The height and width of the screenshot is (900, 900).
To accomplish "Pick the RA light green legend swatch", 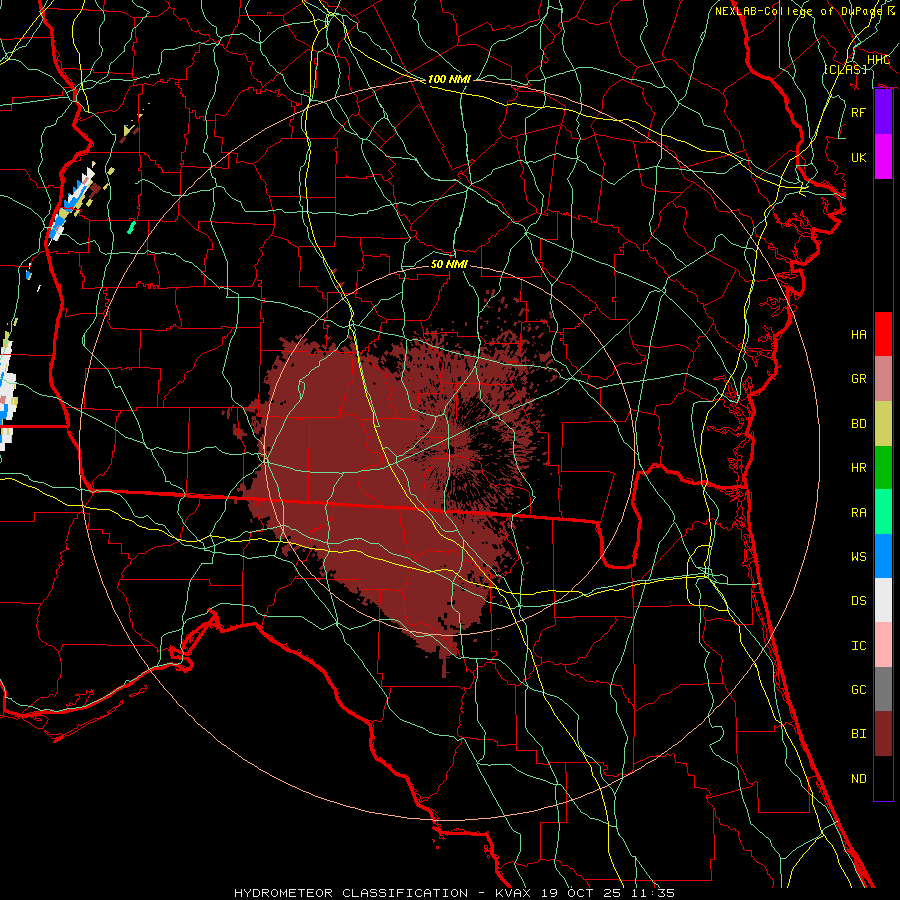I will 883,512.
